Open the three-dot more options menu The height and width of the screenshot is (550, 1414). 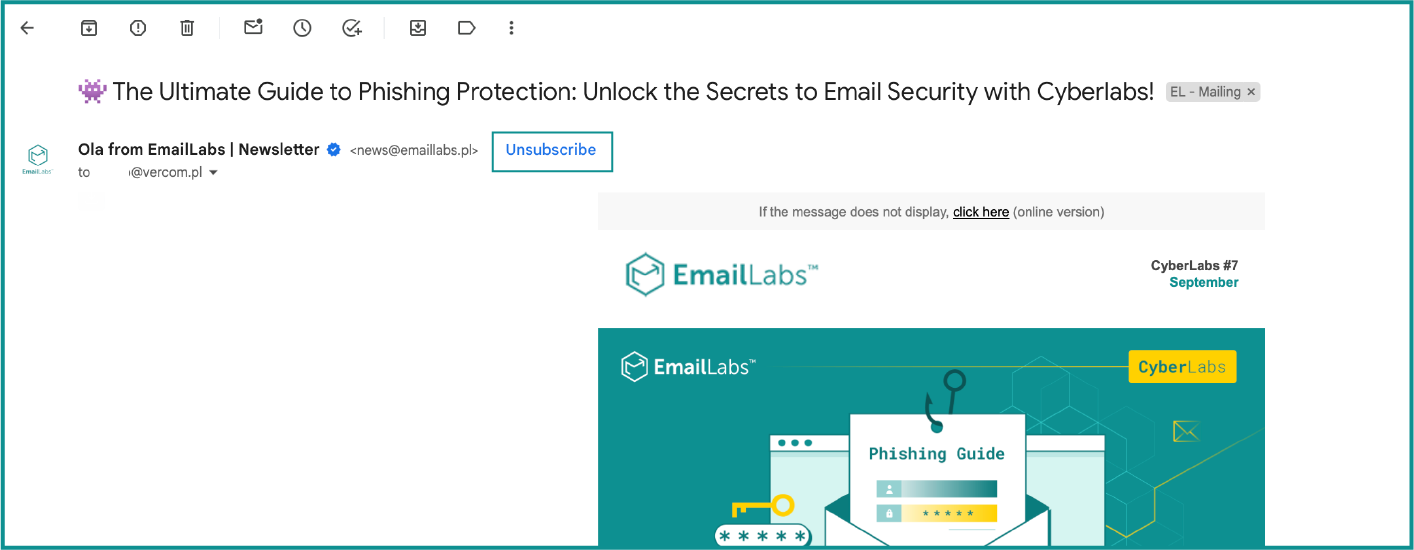coord(511,28)
